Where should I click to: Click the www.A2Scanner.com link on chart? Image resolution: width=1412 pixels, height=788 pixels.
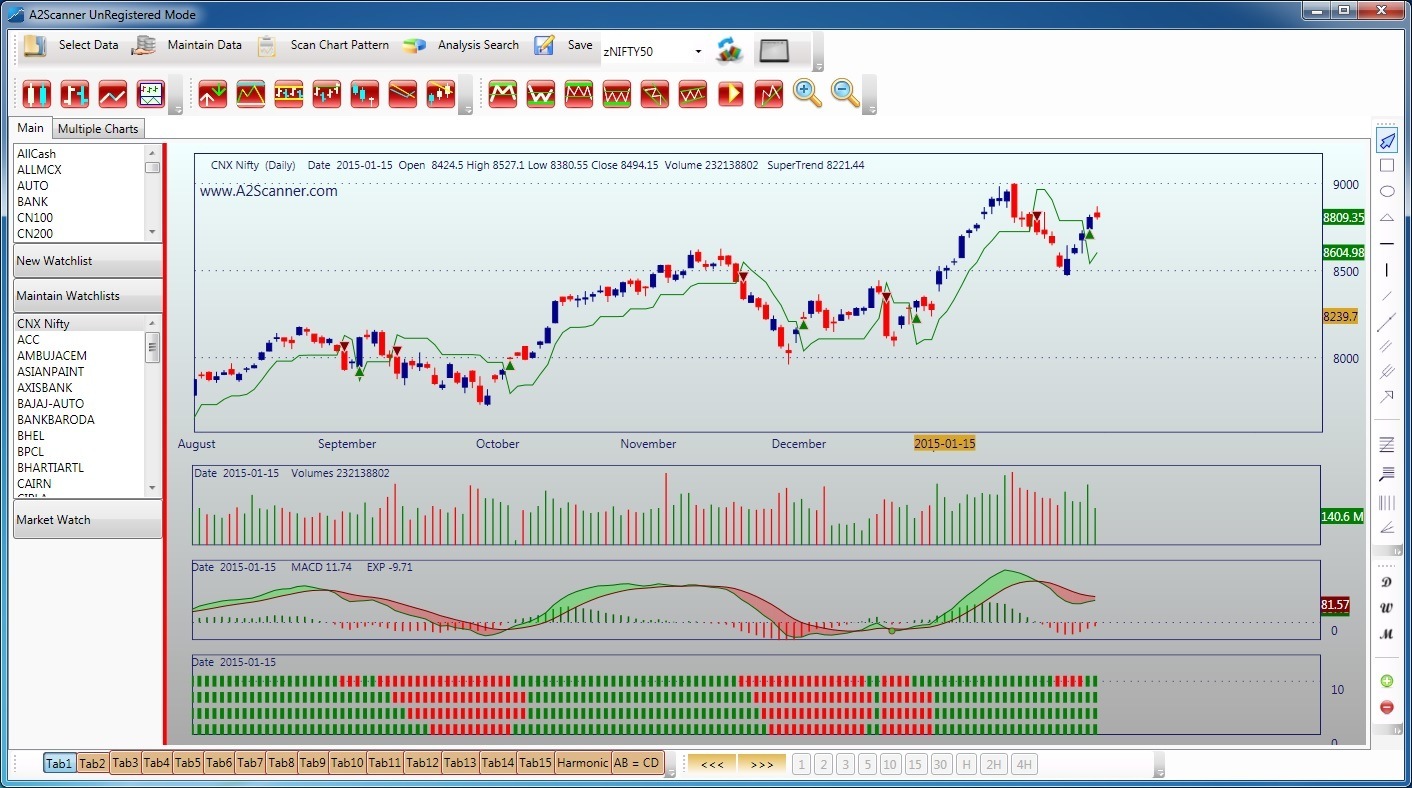pos(269,191)
